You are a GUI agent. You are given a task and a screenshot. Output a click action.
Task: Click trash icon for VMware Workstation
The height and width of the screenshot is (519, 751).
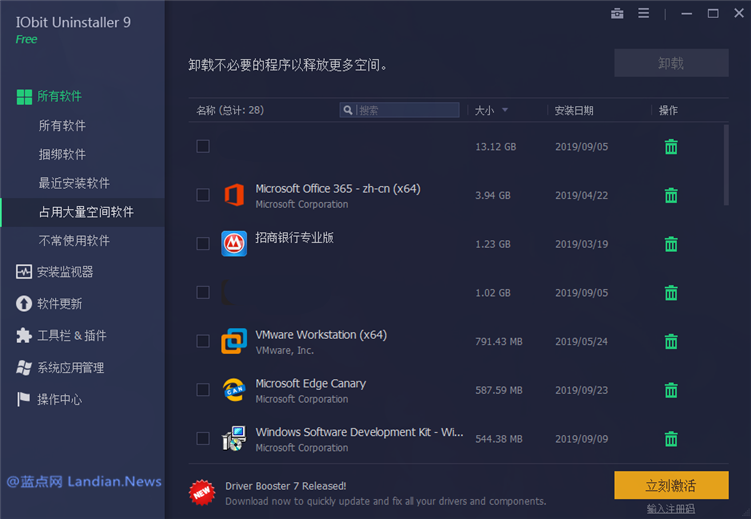pos(671,341)
